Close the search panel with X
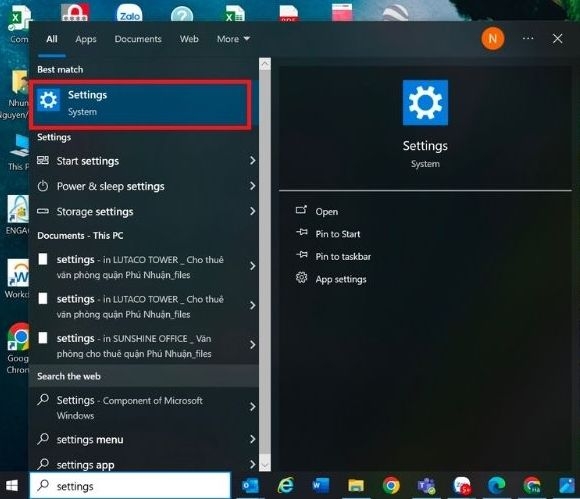Image resolution: width=580 pixels, height=499 pixels. pos(557,38)
